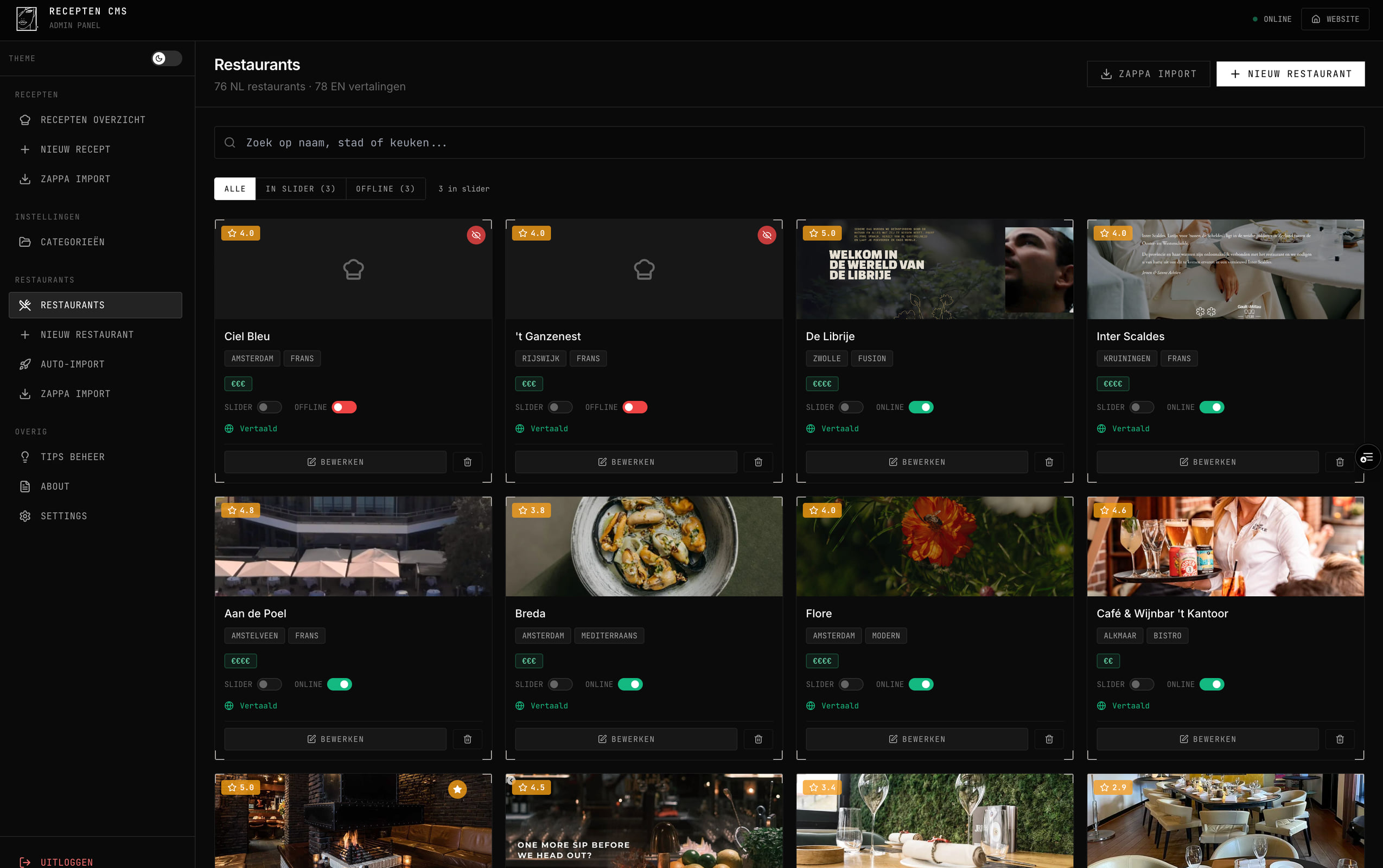Click the gold star badge on the fireplace card

[457, 789]
